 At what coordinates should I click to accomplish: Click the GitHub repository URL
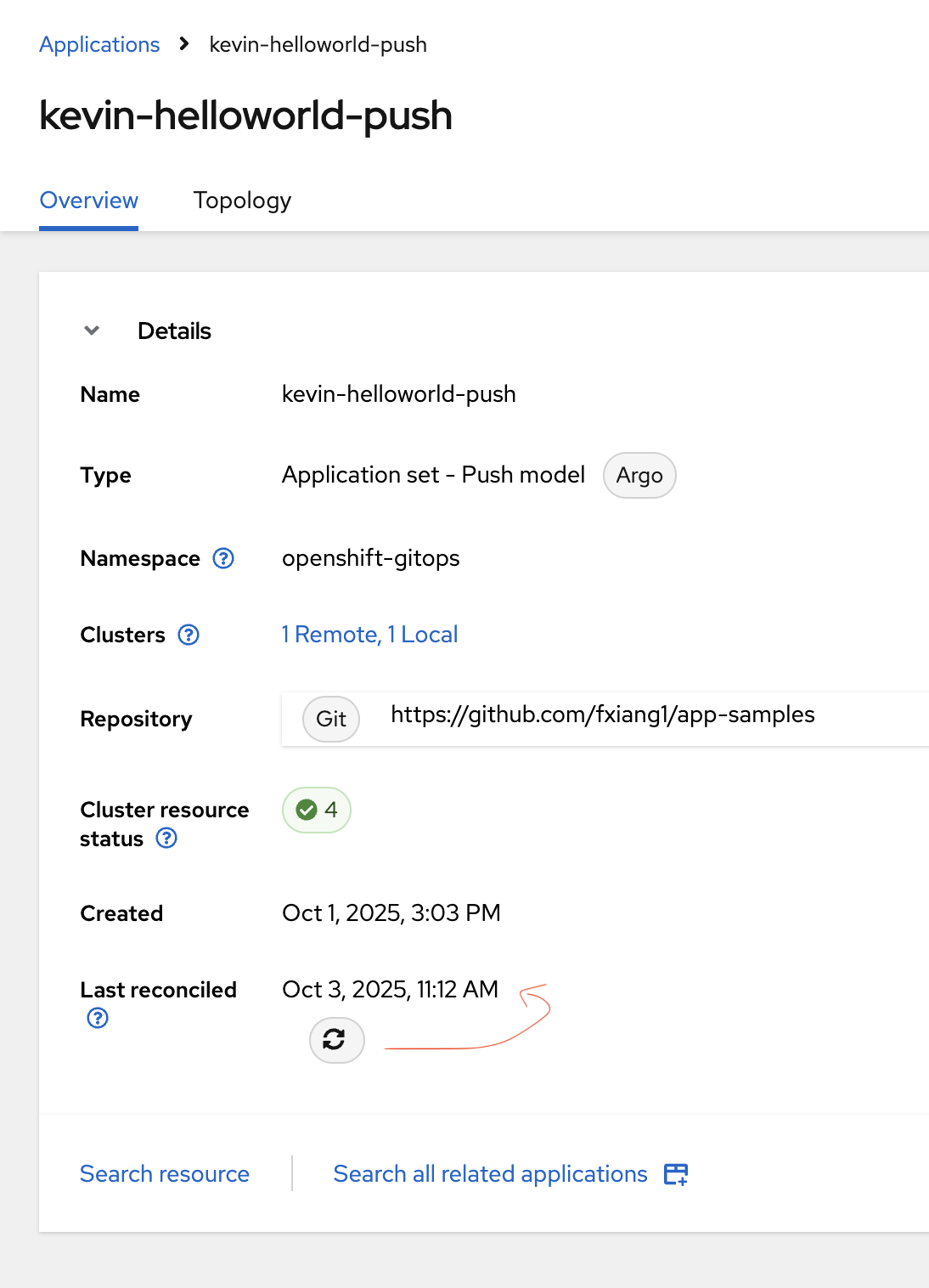(602, 715)
